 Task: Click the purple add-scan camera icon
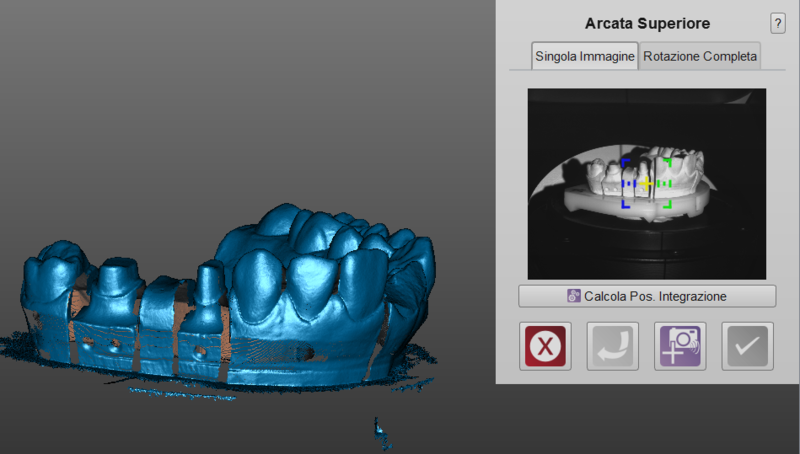680,346
